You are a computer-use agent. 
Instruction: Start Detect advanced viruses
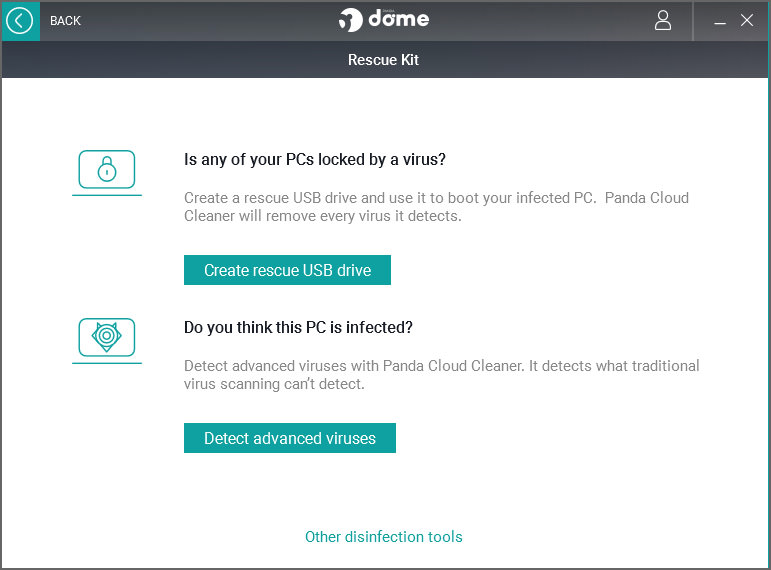(x=290, y=438)
